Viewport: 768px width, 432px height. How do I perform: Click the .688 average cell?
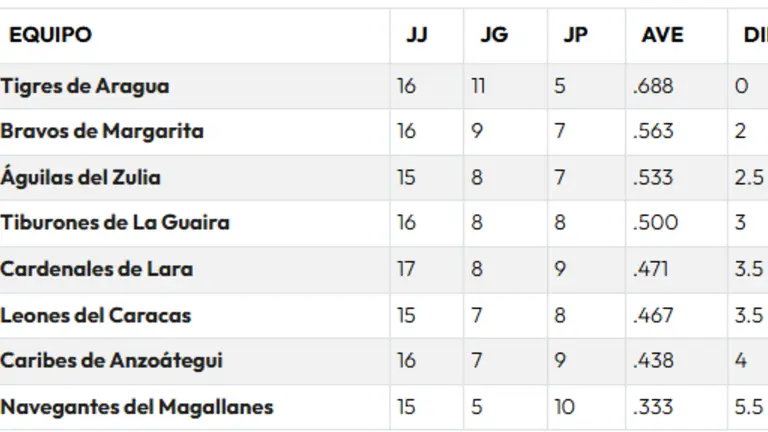pos(653,86)
